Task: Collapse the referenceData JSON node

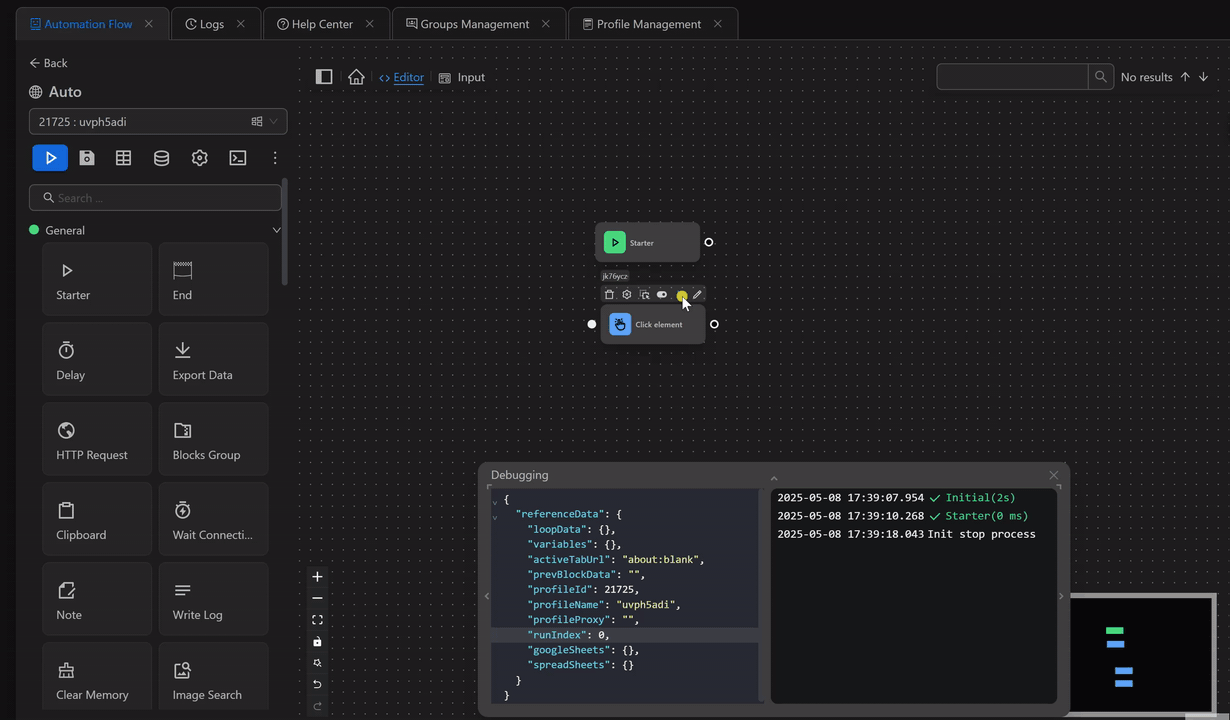Action: pos(494,517)
